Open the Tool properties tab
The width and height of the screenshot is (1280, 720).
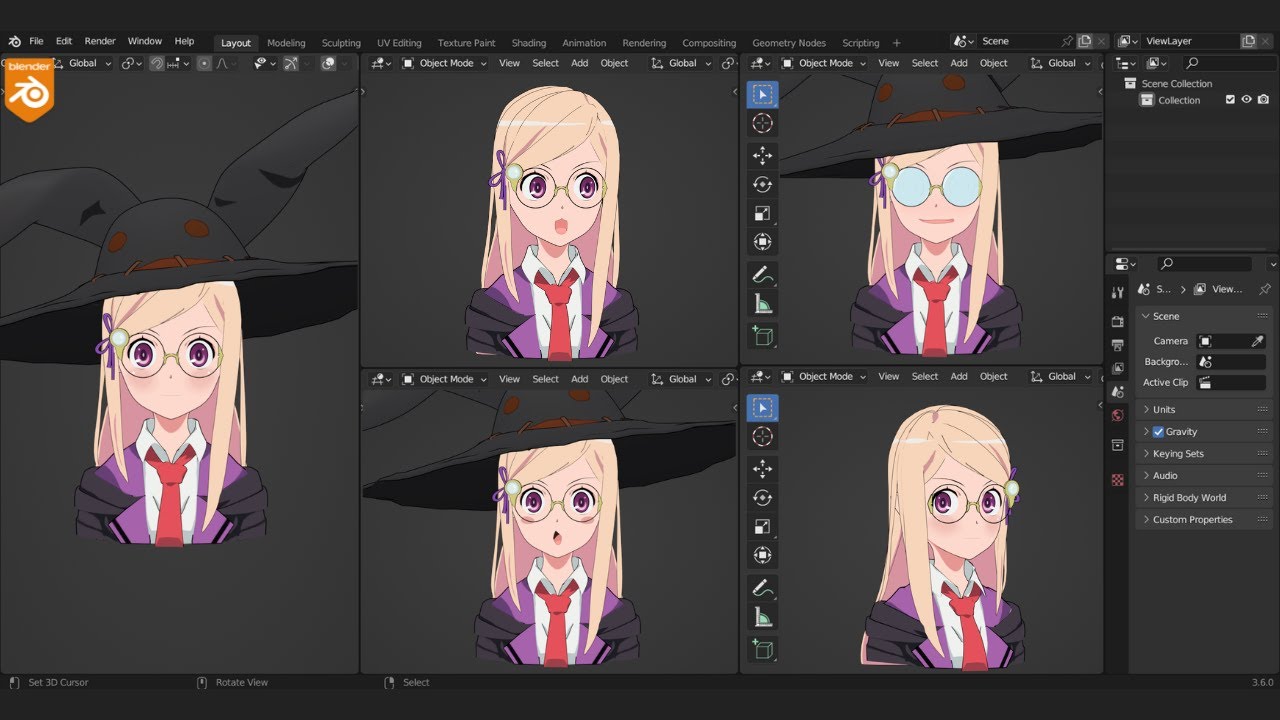coord(1118,292)
